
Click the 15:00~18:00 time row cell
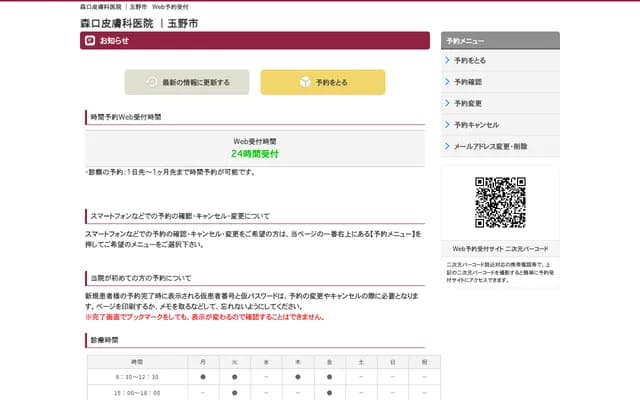137,393
